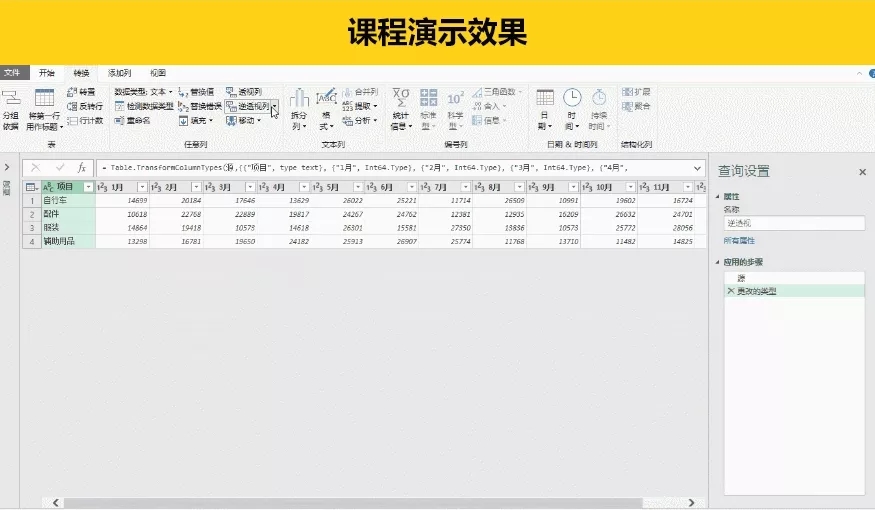
Task: Click 将第一行用作标题 table icon
Action: [45, 98]
